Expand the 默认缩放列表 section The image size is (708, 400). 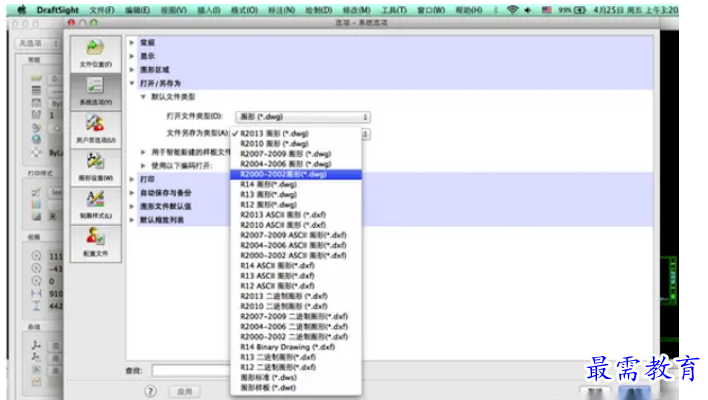point(132,220)
